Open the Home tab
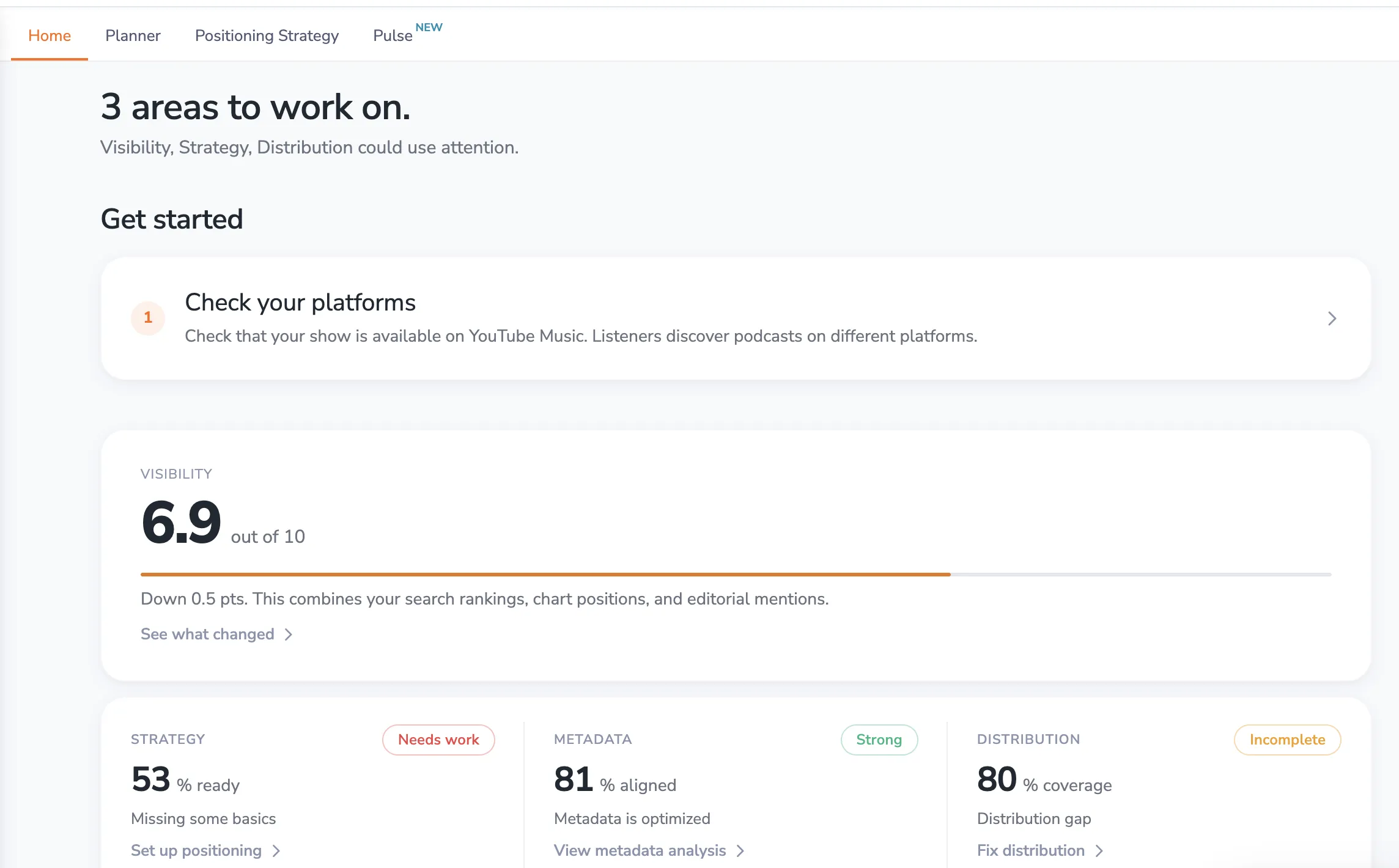The image size is (1399, 868). pos(50,35)
